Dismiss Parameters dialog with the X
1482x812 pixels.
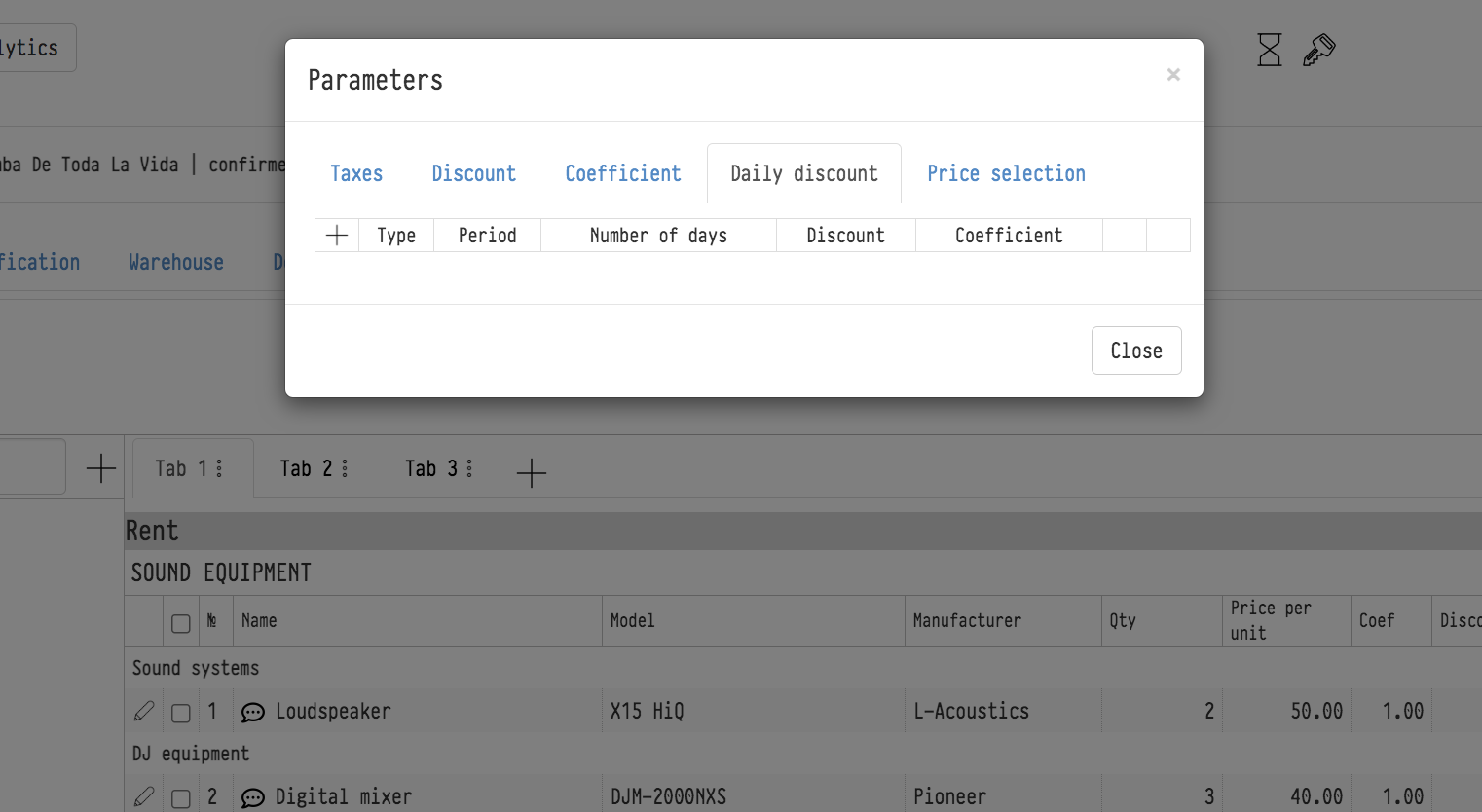point(1173,75)
